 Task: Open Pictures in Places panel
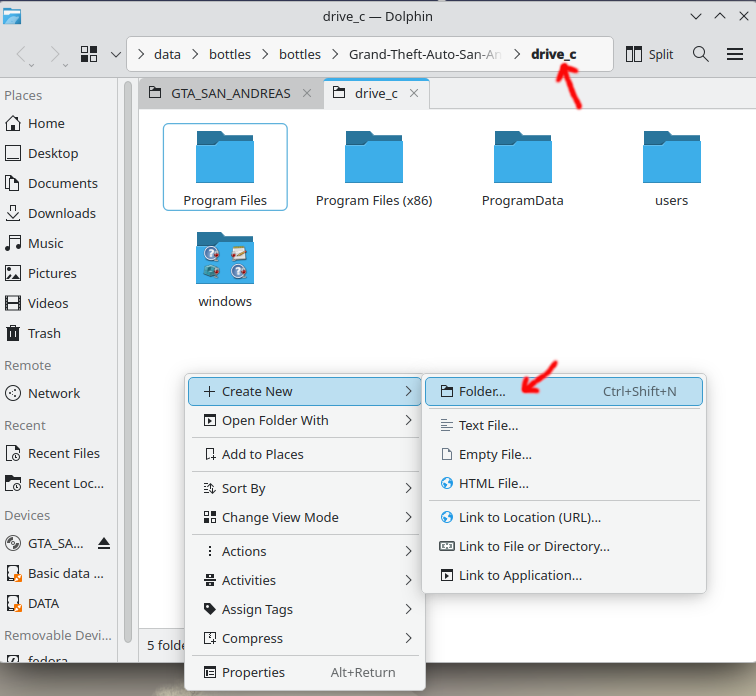58,273
